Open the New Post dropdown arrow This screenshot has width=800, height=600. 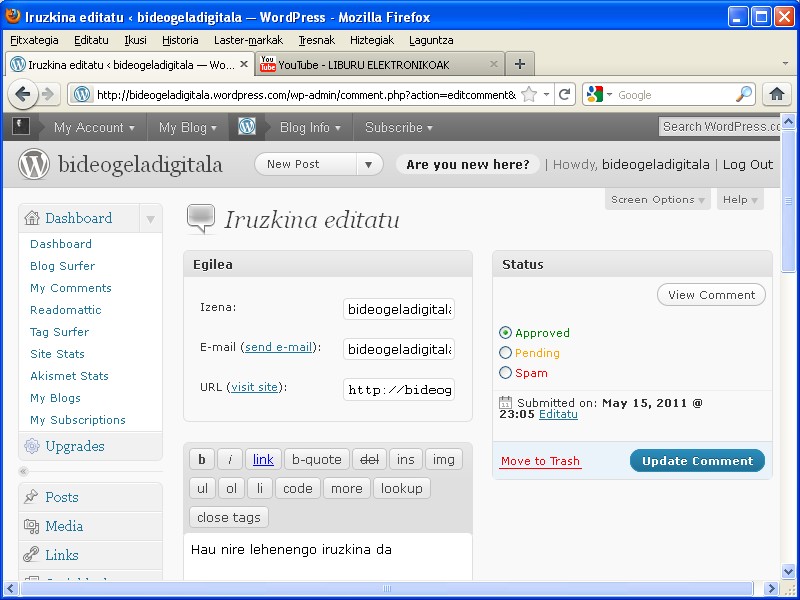pos(369,164)
